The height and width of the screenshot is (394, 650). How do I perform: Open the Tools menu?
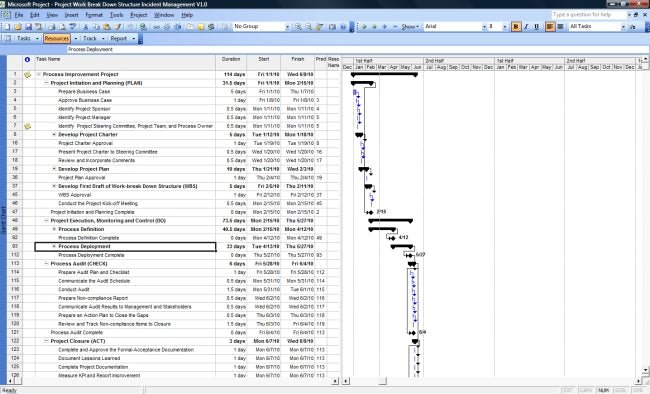116,15
